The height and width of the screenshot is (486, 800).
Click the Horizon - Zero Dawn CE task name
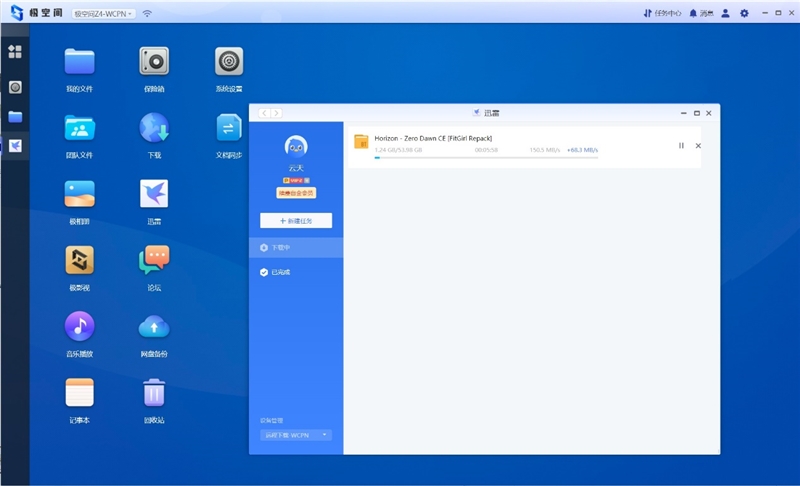pyautogui.click(x=433, y=138)
